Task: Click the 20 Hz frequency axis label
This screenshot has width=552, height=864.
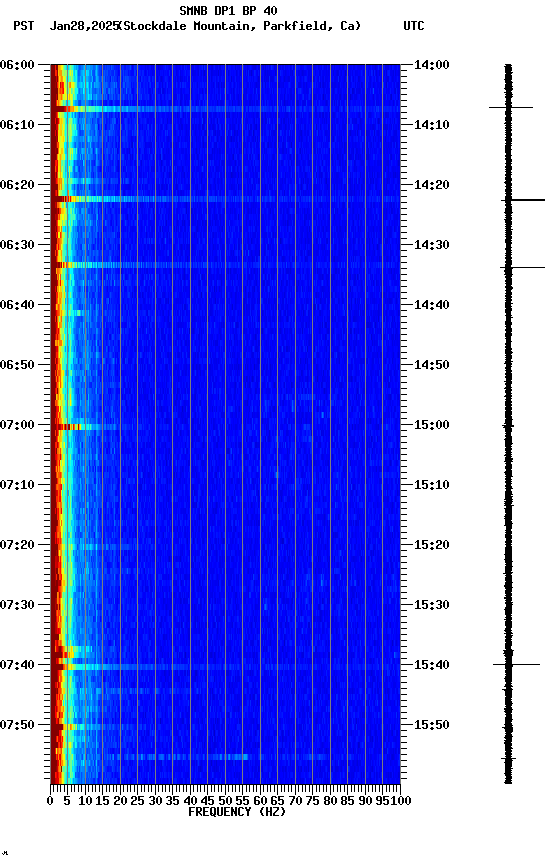Action: point(120,801)
